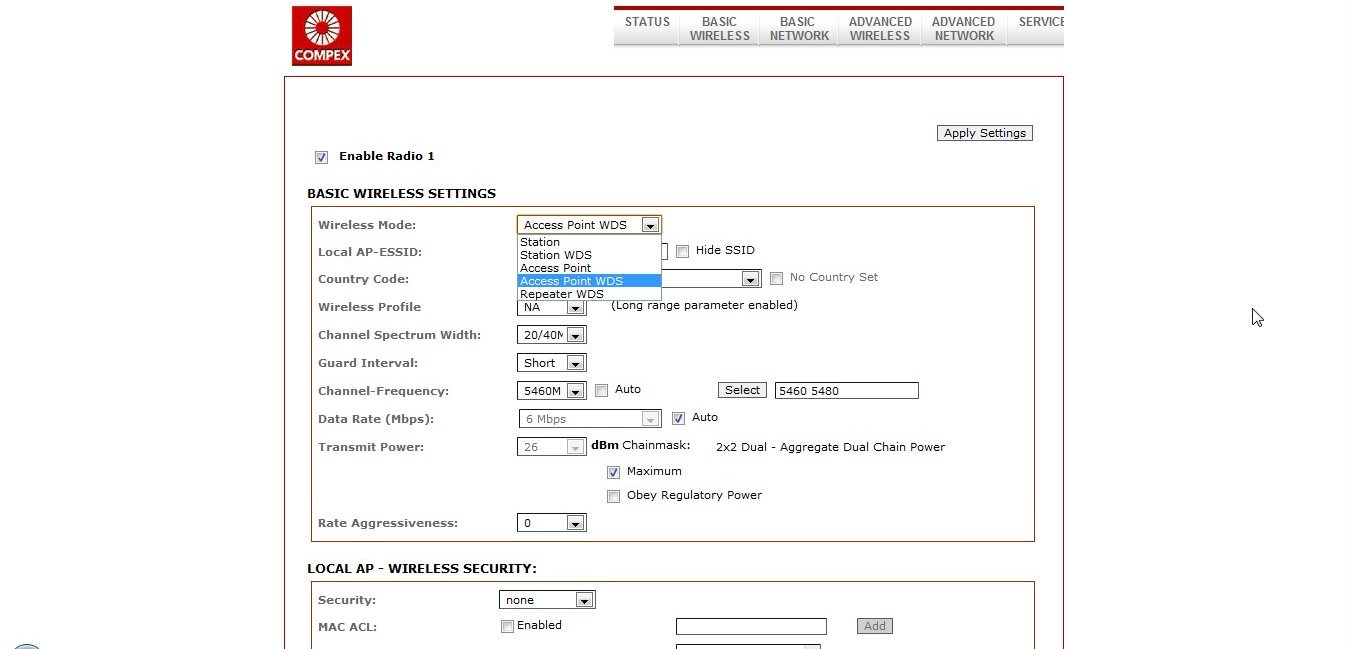Enable the Hide SSID checkbox

point(683,251)
